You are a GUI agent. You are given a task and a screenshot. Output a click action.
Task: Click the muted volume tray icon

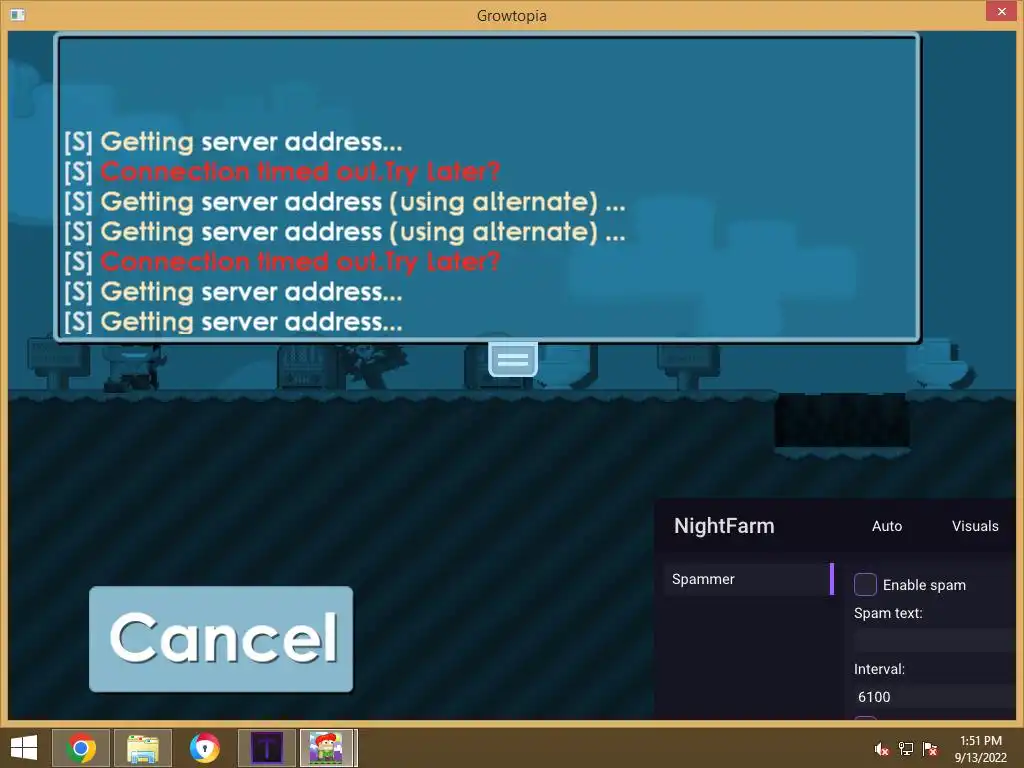click(881, 749)
